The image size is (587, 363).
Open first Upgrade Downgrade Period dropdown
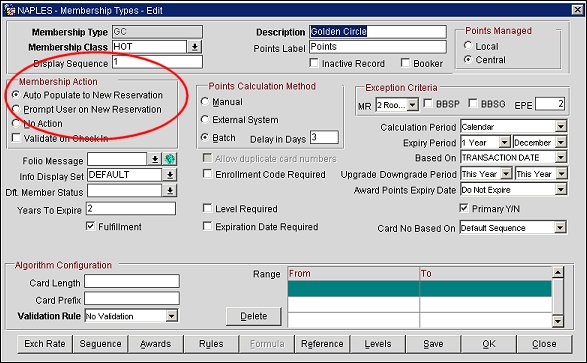[x=506, y=174]
